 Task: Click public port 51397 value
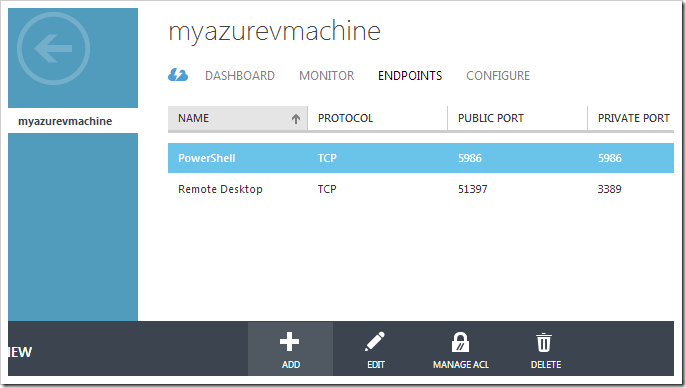click(472, 189)
